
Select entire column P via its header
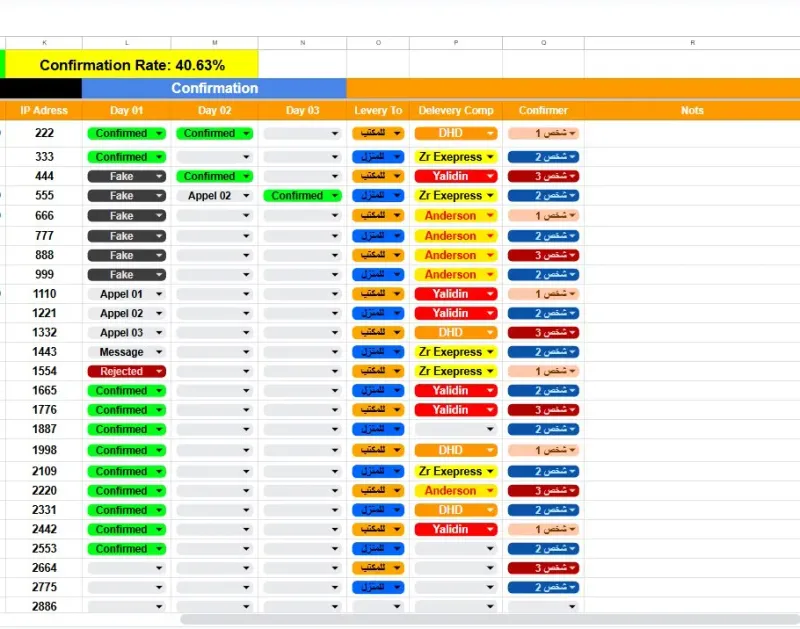[x=456, y=43]
